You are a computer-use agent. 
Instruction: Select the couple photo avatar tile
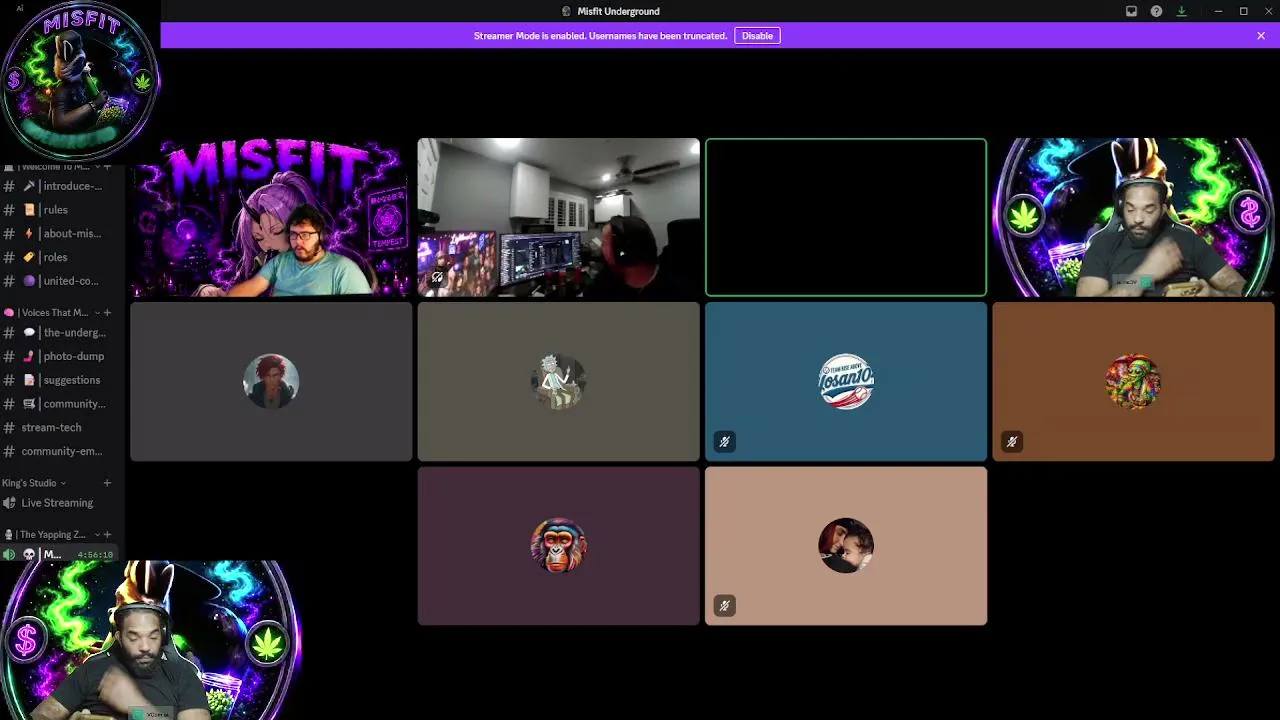tap(846, 546)
